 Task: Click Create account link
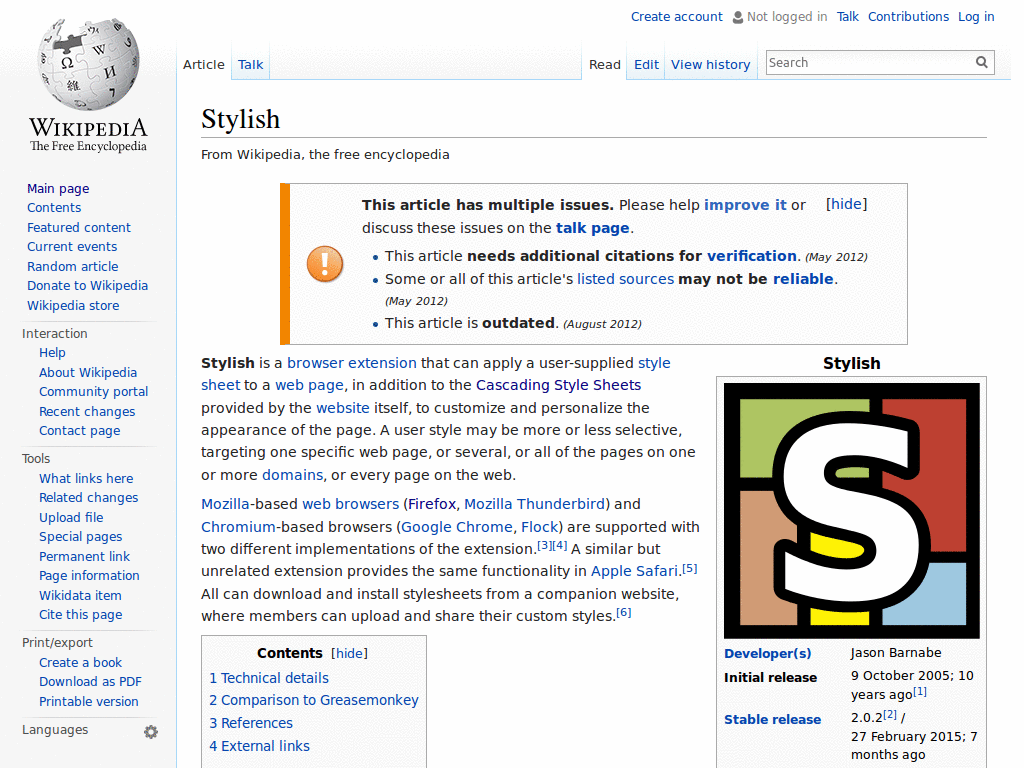tap(677, 17)
